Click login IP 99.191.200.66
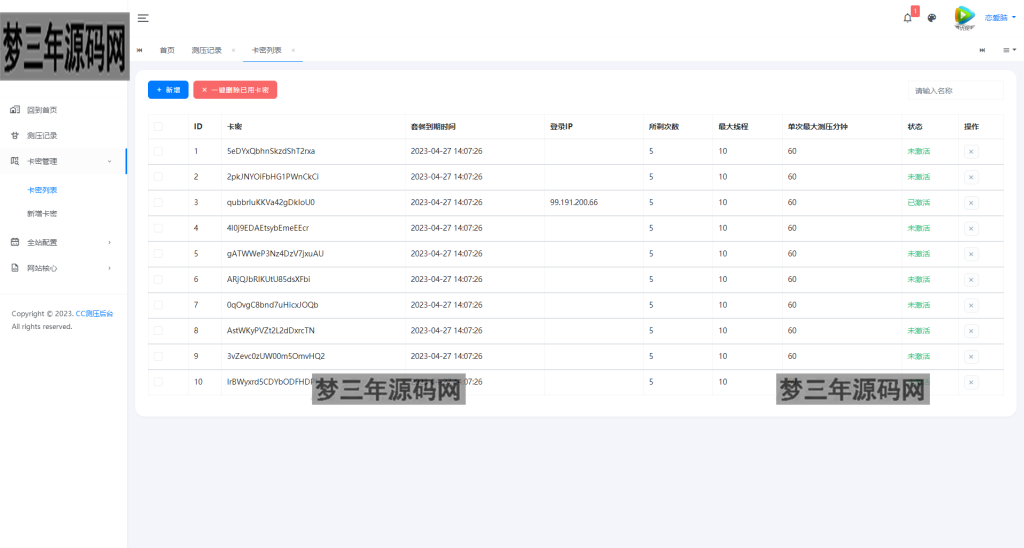This screenshot has height=548, width=1024. 573,202
